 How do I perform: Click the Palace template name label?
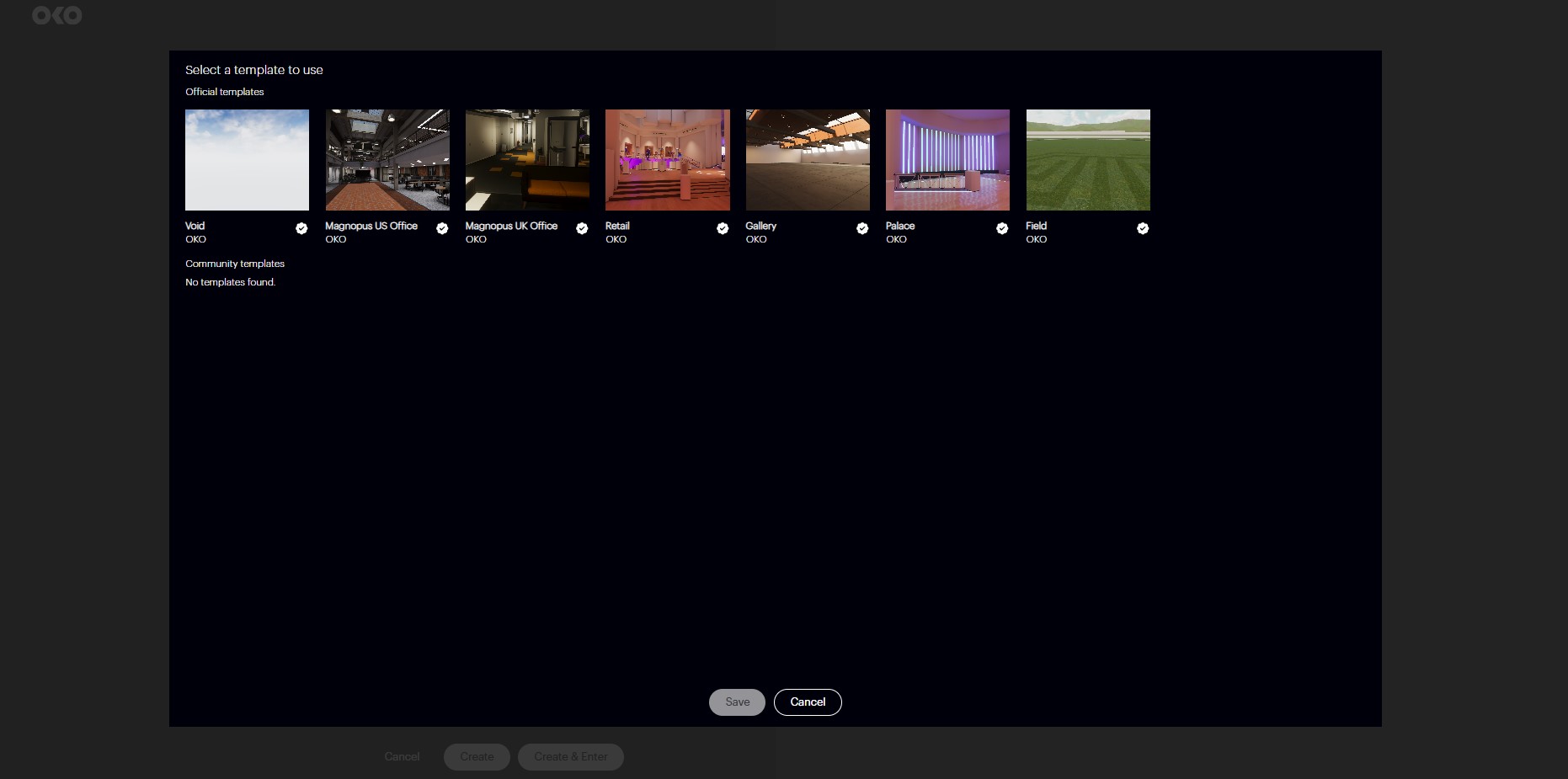click(900, 226)
